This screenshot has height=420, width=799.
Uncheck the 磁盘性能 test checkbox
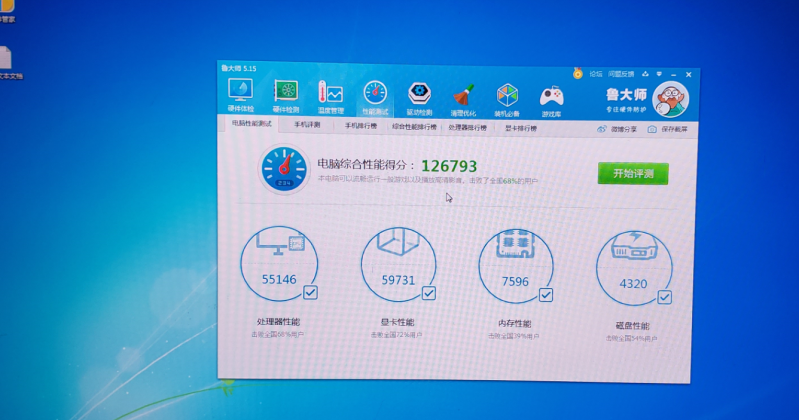[664, 297]
